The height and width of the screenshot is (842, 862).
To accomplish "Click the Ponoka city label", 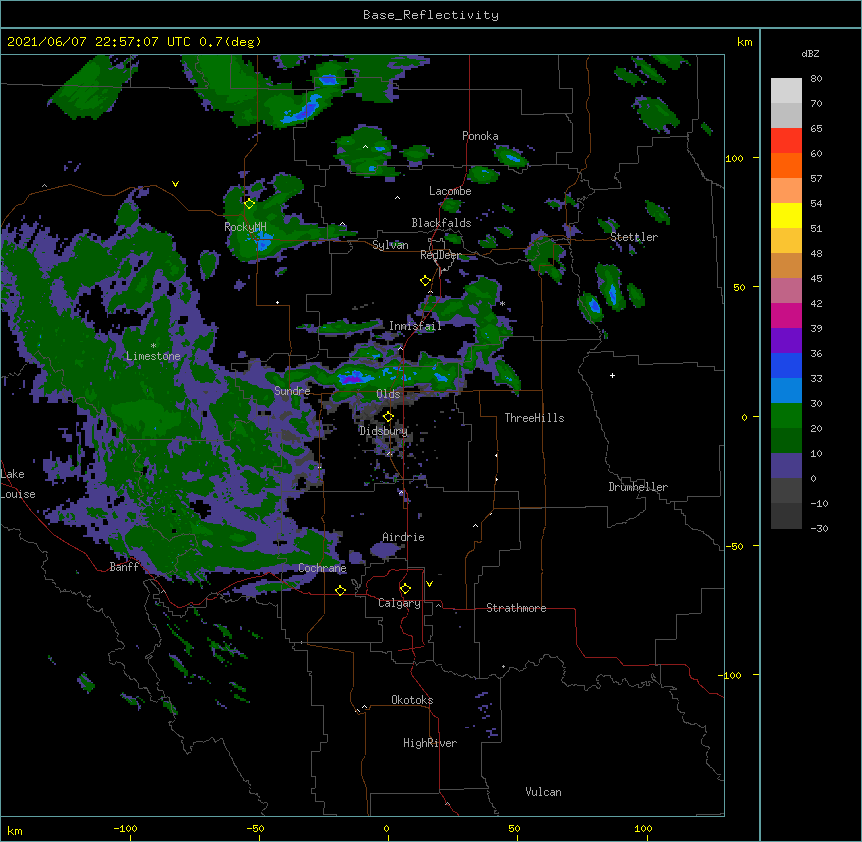I will coord(480,136).
